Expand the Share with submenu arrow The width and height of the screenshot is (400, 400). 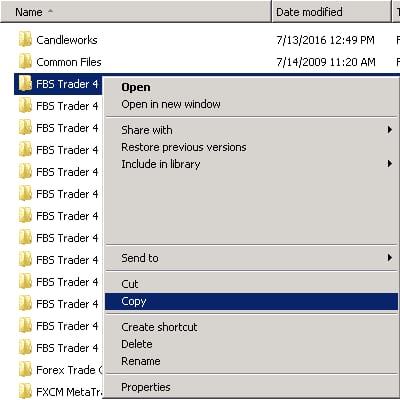[389, 130]
